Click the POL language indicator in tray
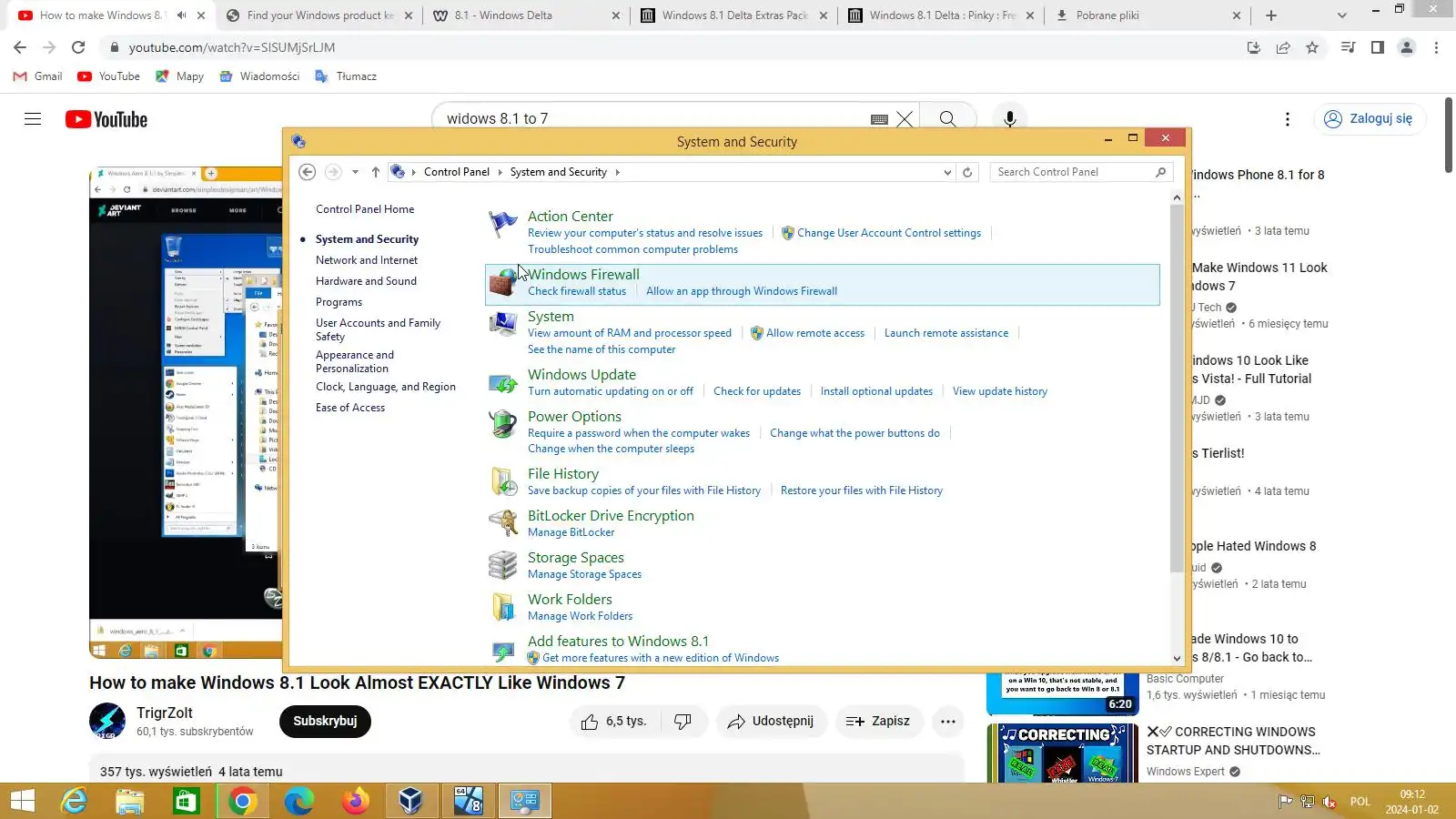Screen dimensions: 1456x819 1360,802
